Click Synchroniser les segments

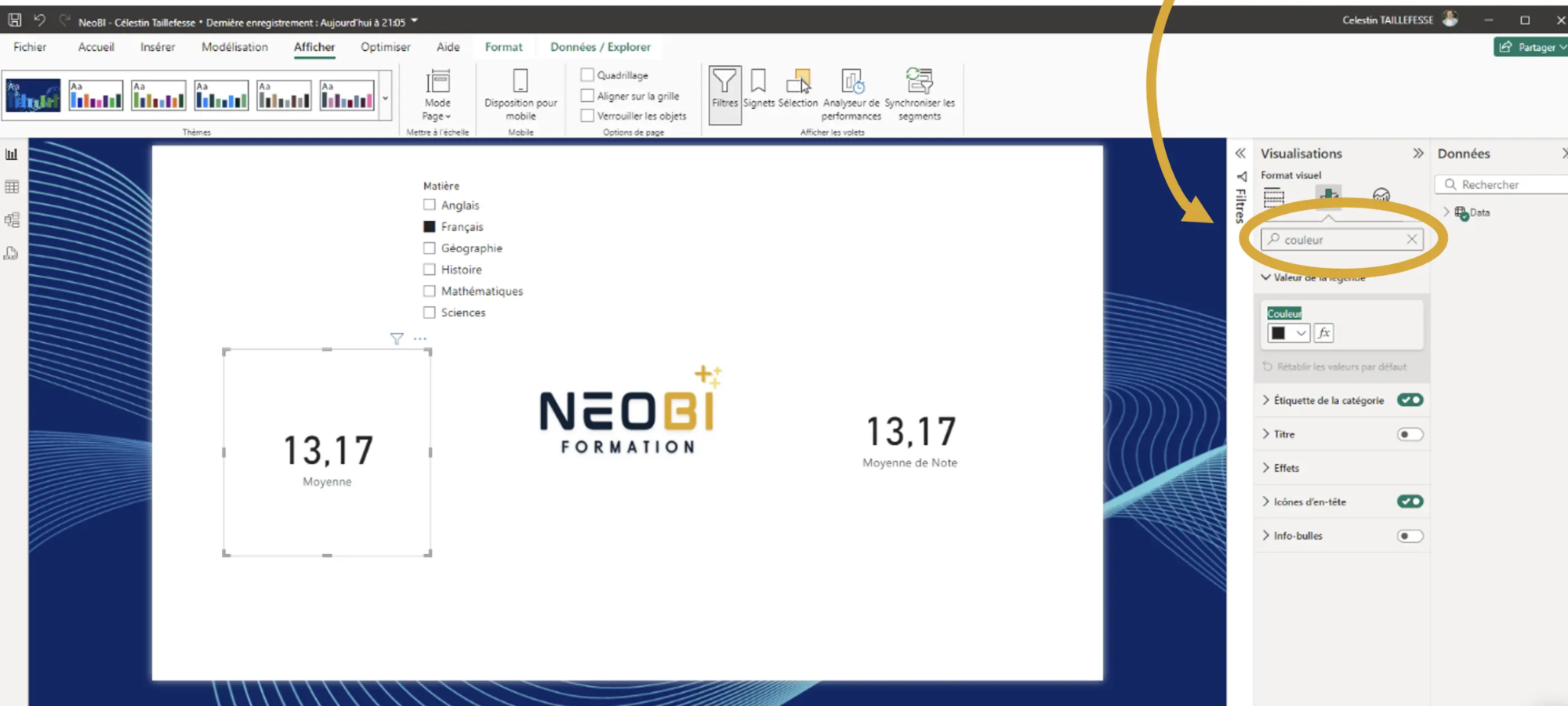920,94
